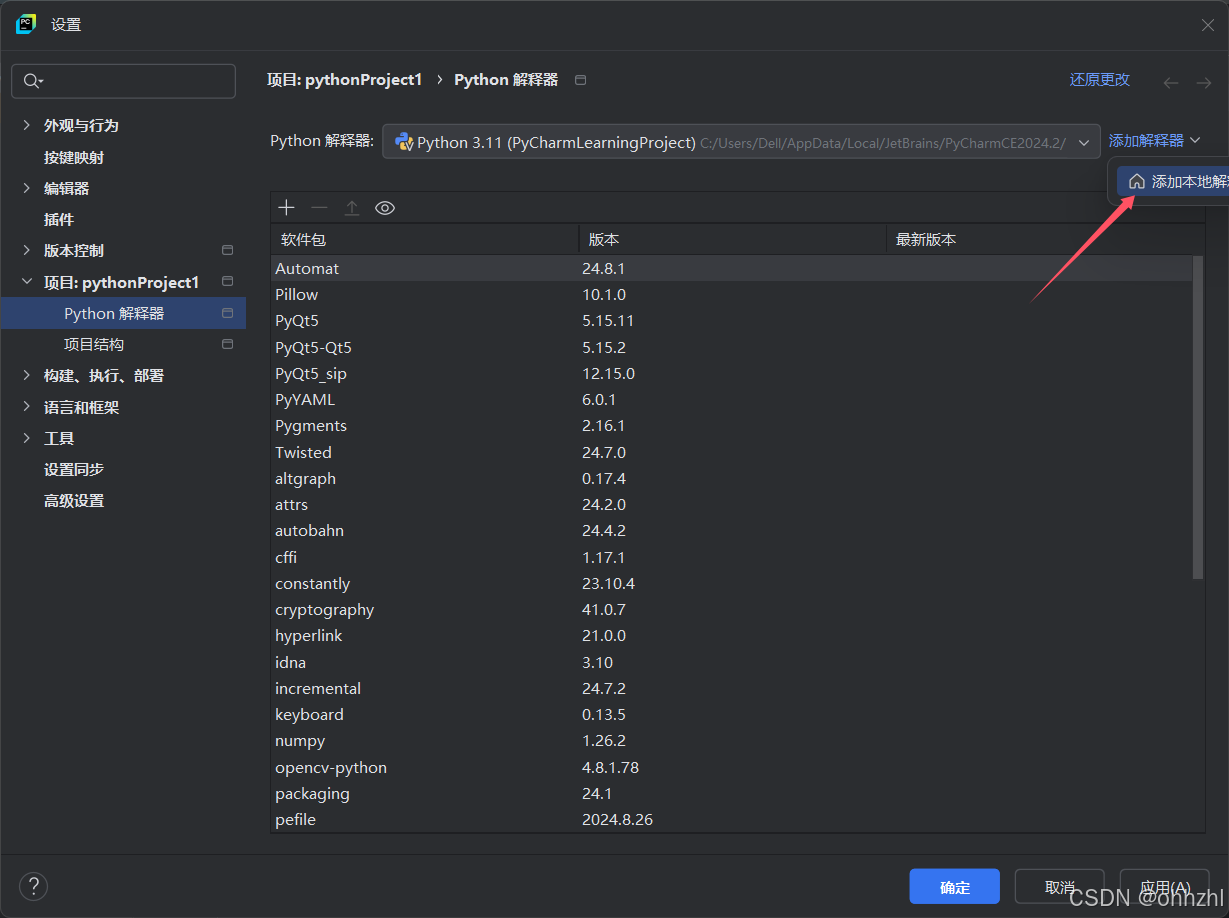Select the numpy package row
This screenshot has height=918, width=1229.
point(731,741)
